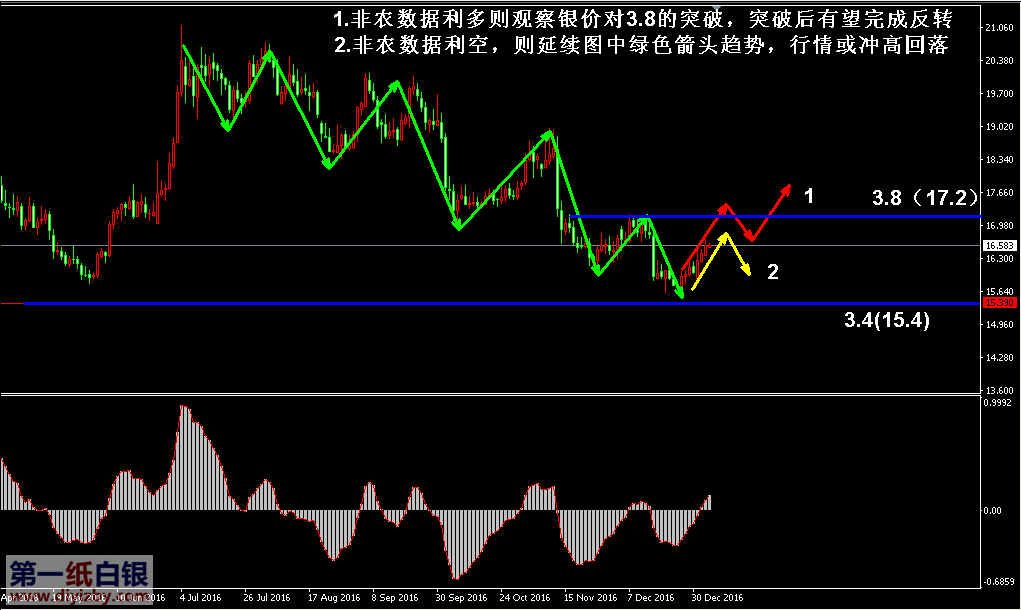Screen dimensions: 1021x610
Task: Click the green arrow peak near 24 Oct 2016
Action: click(x=549, y=133)
